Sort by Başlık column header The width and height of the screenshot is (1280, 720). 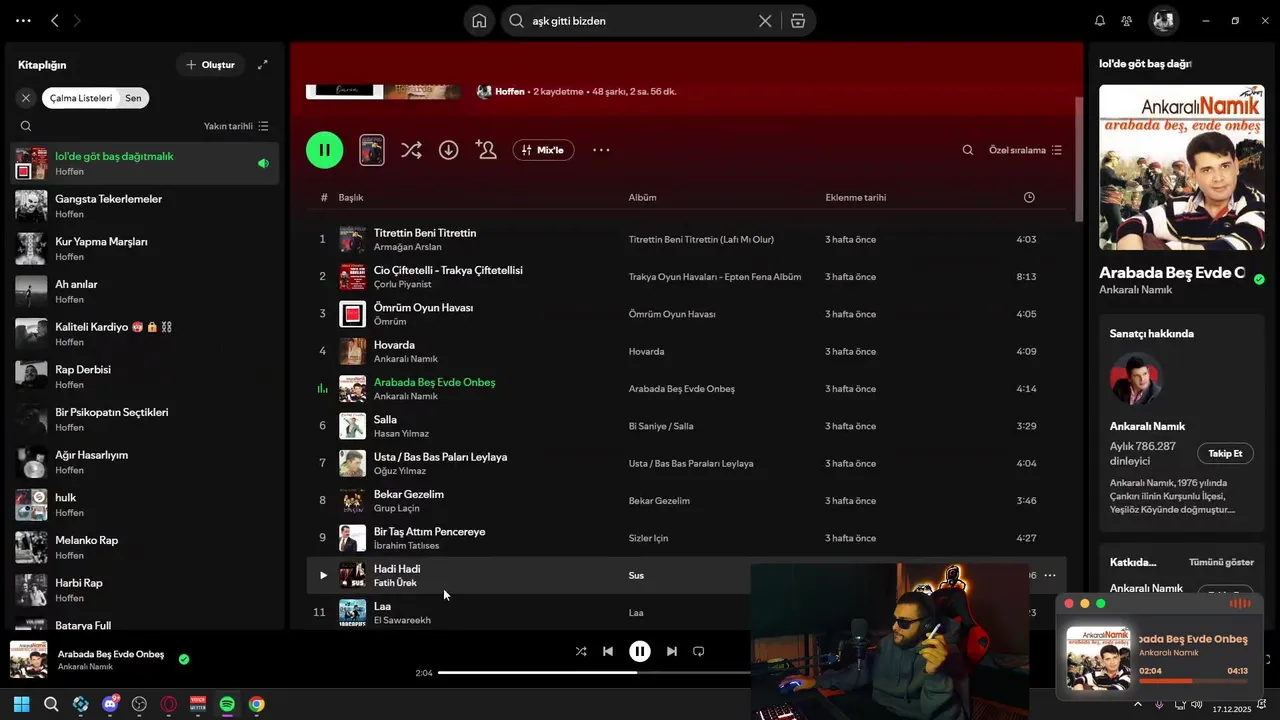[x=351, y=197]
